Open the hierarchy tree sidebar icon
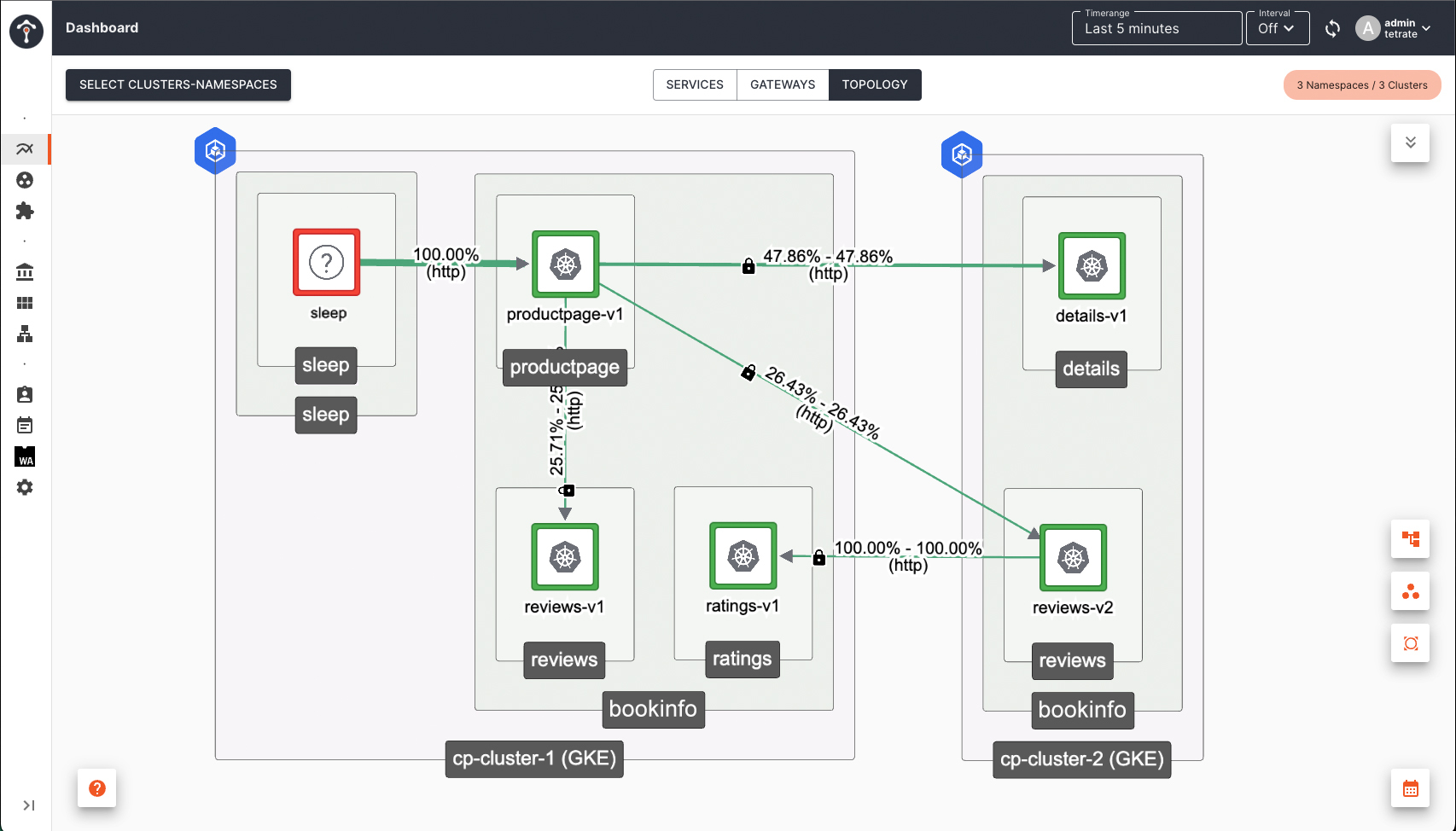Image resolution: width=1456 pixels, height=831 pixels. click(x=25, y=334)
